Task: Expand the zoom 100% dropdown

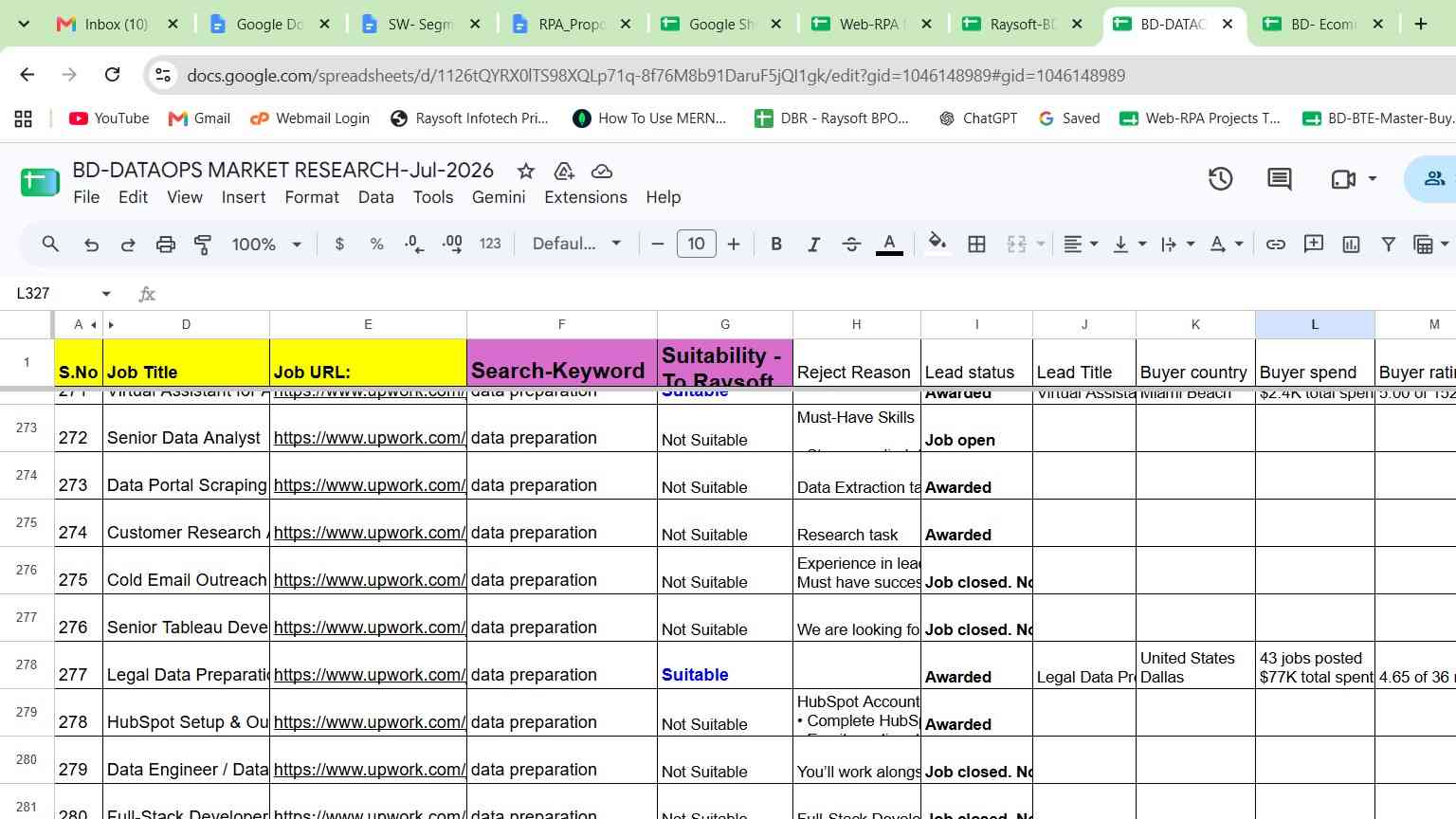Action: coord(266,245)
